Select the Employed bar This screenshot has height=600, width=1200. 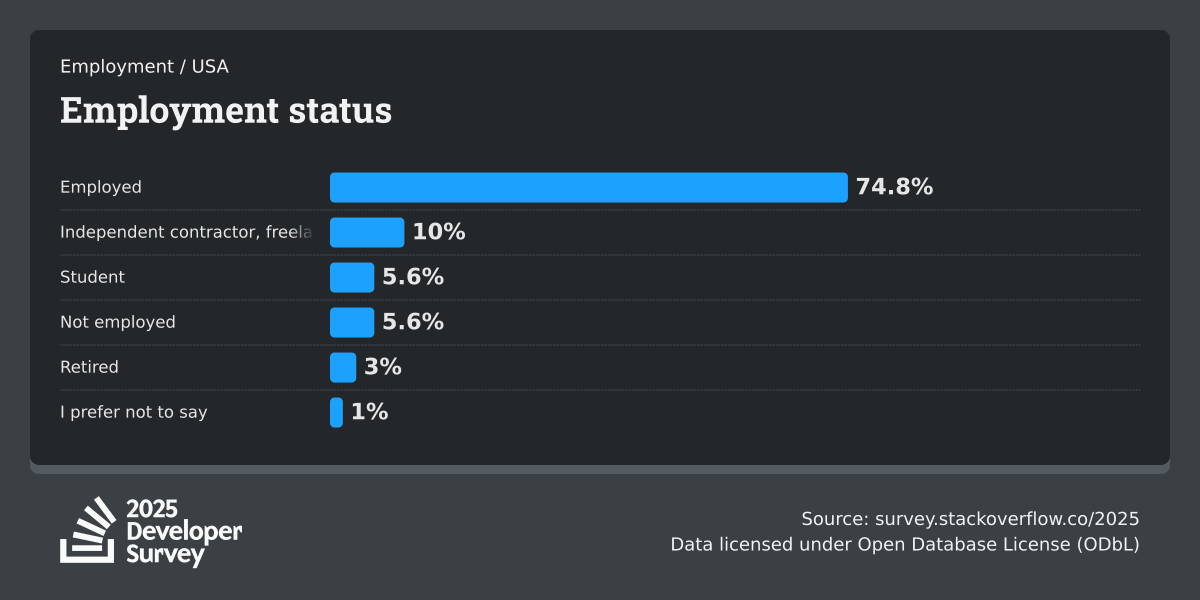(x=588, y=187)
